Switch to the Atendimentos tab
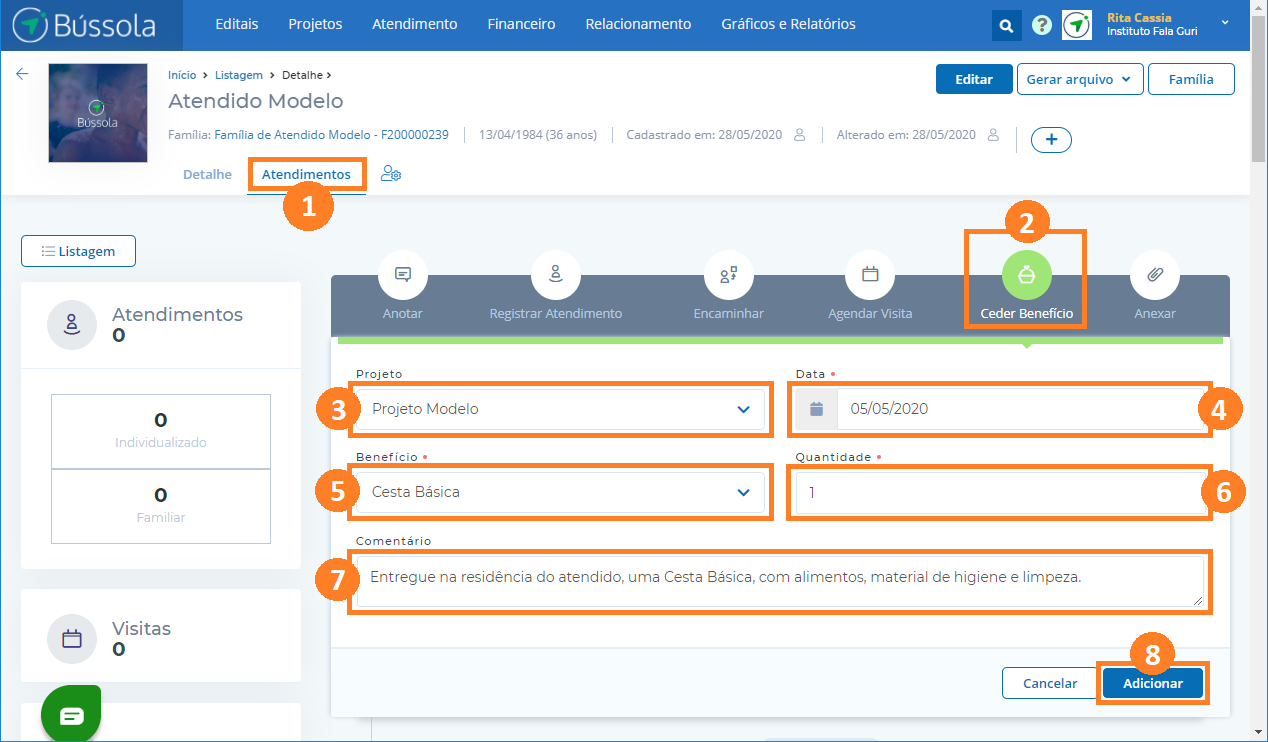Viewport: 1268px width, 742px height. click(306, 175)
